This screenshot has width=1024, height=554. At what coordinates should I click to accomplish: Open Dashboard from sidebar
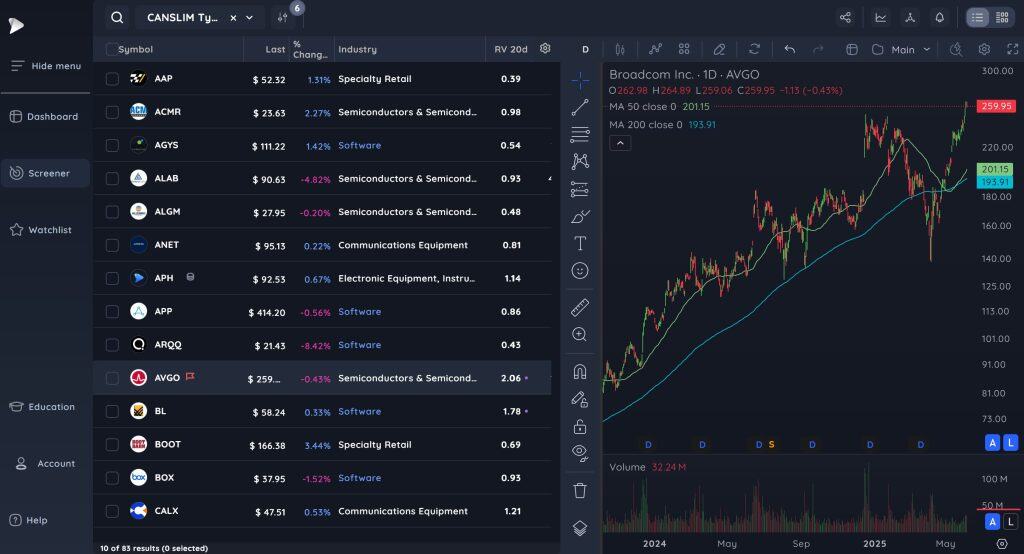click(44, 116)
